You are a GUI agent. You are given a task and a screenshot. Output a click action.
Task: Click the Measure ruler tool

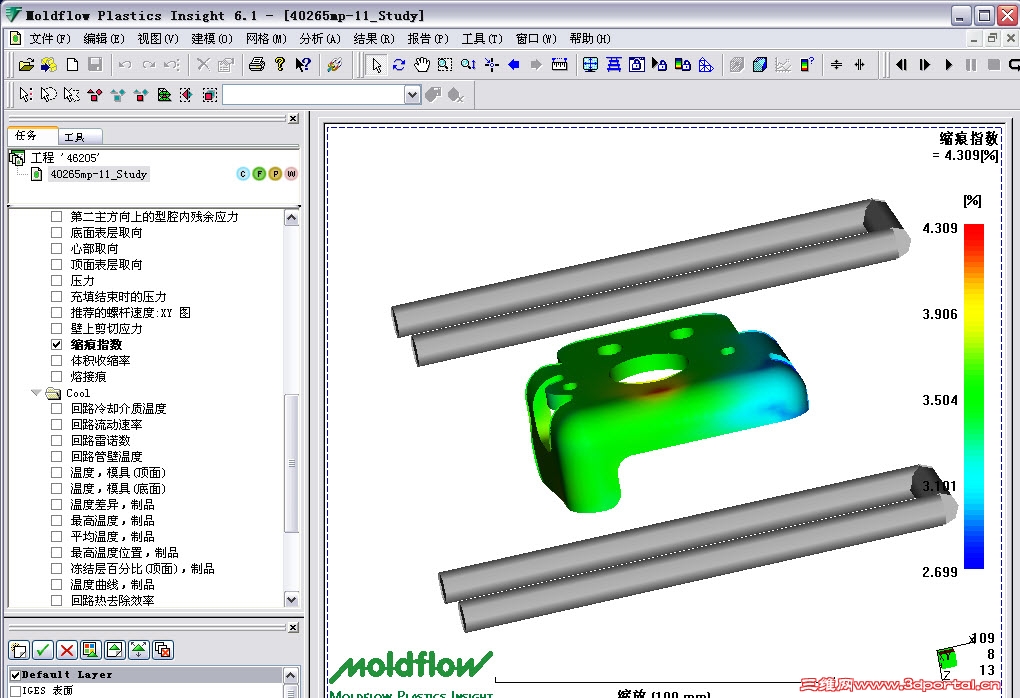tap(559, 64)
